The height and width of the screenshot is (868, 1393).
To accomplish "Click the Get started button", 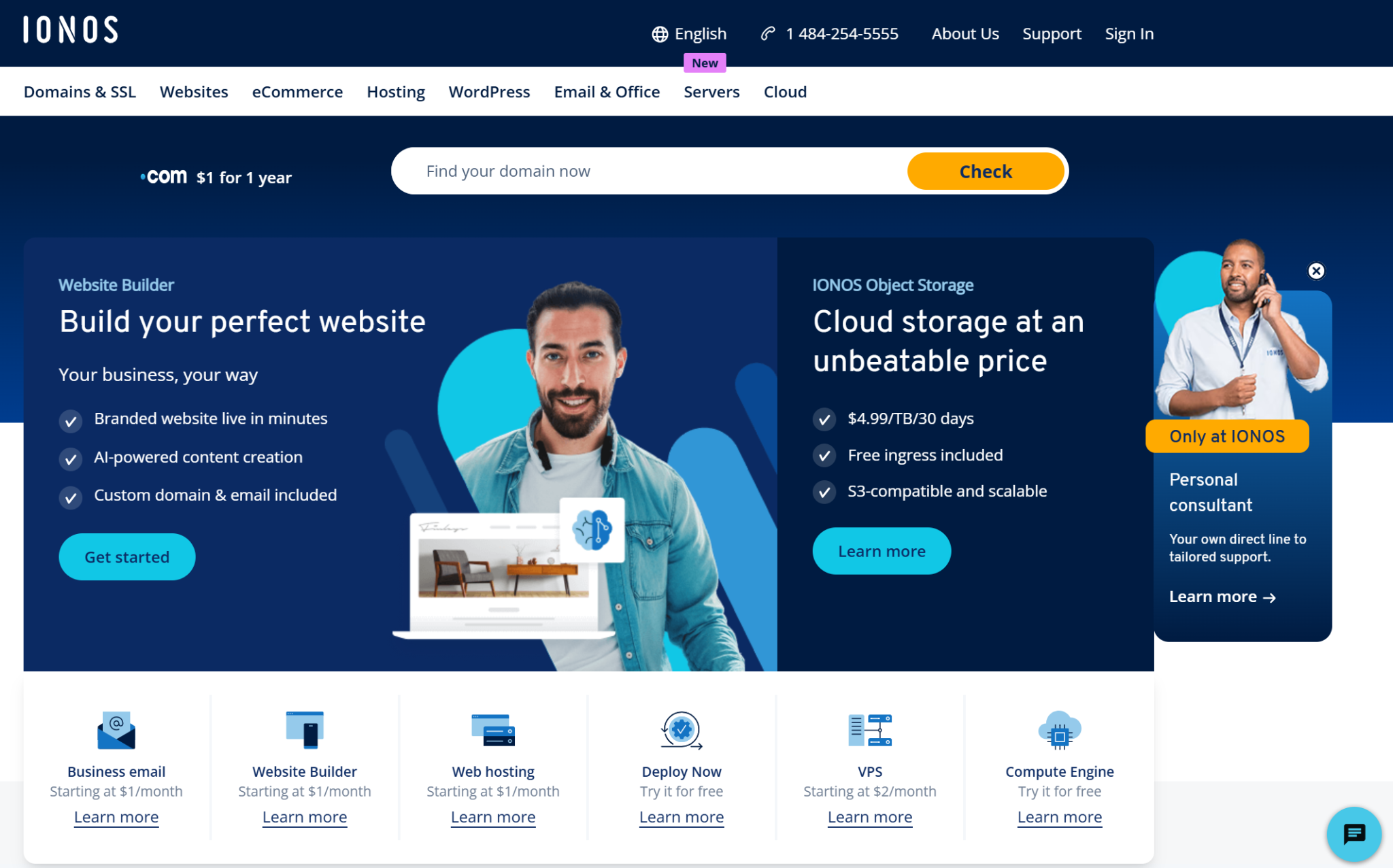I will [127, 556].
